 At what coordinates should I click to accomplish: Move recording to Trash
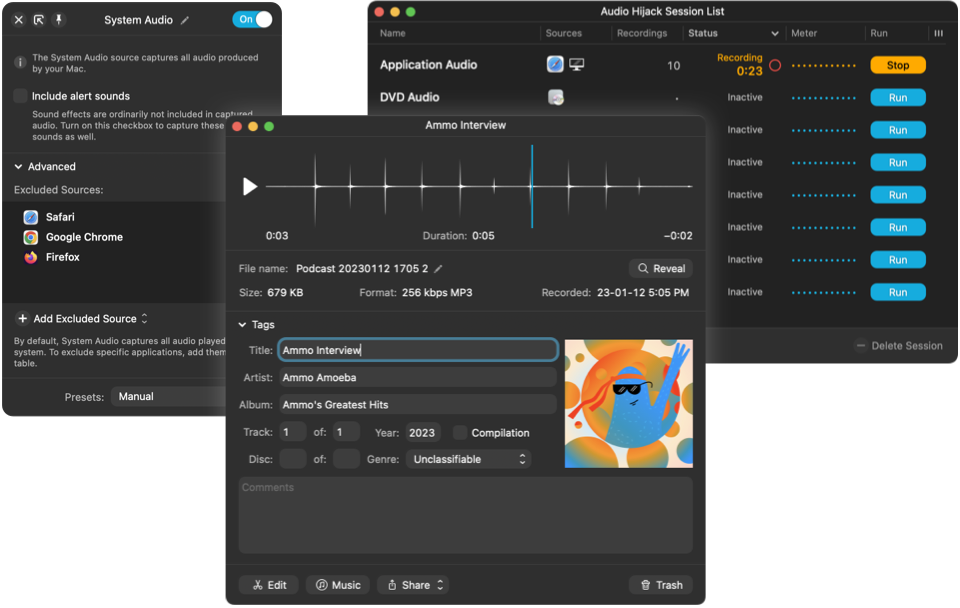pos(661,585)
